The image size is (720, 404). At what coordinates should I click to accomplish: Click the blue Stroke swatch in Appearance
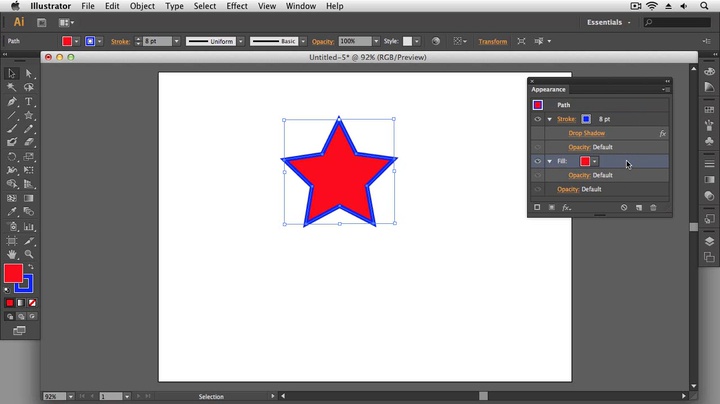(x=586, y=119)
